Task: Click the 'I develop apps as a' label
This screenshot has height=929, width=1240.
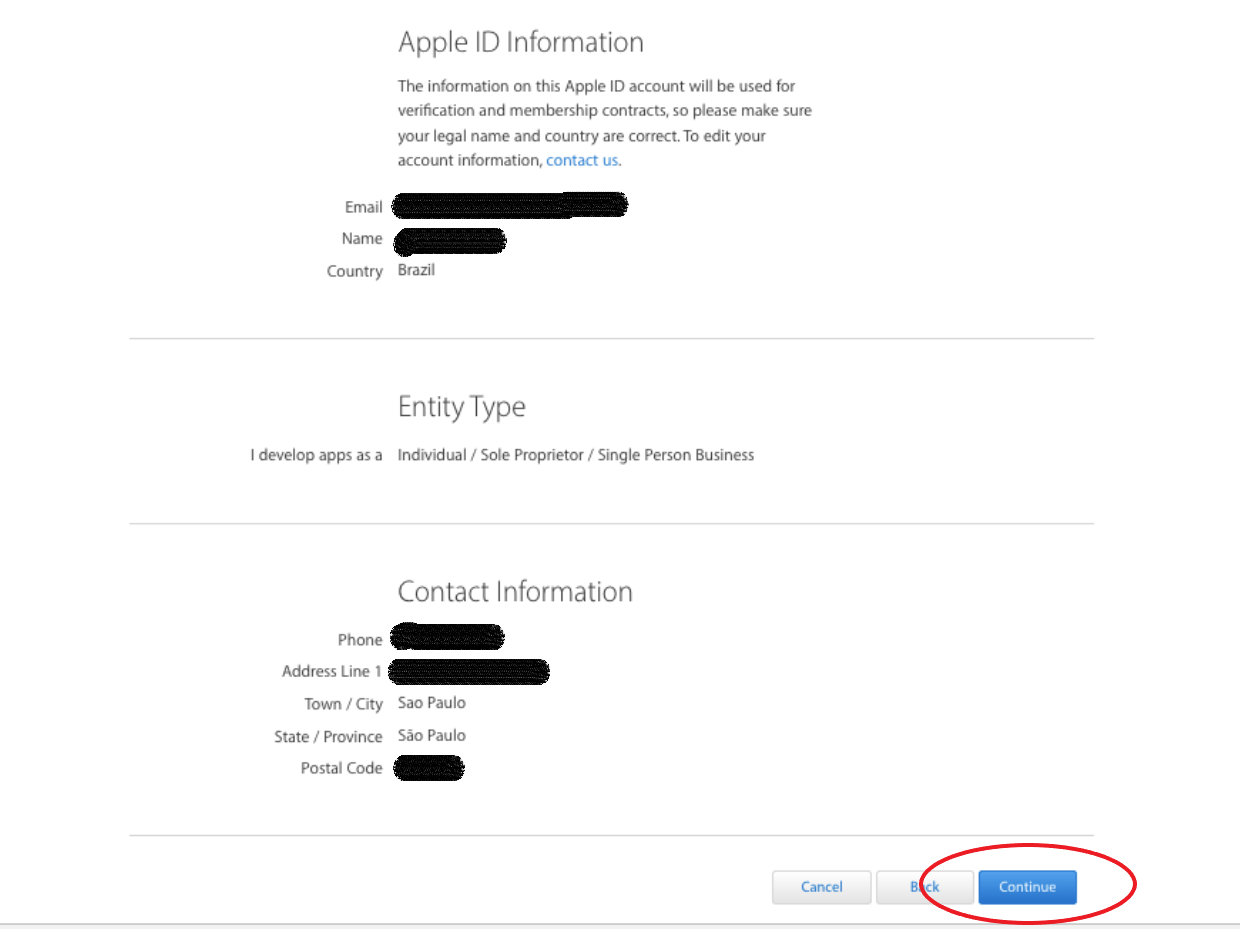Action: click(x=316, y=455)
